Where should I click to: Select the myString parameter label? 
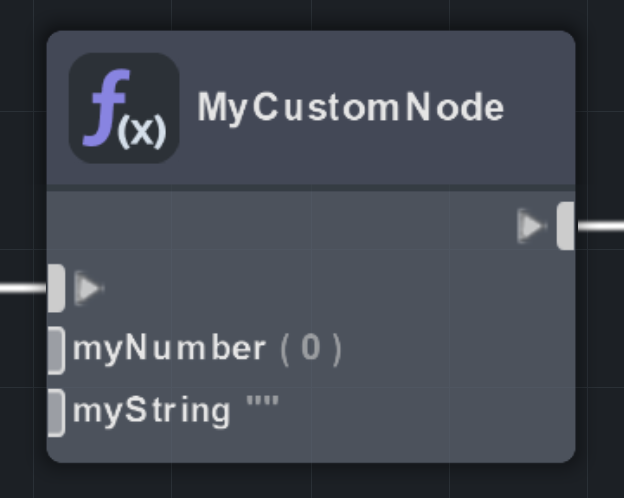[x=151, y=410]
